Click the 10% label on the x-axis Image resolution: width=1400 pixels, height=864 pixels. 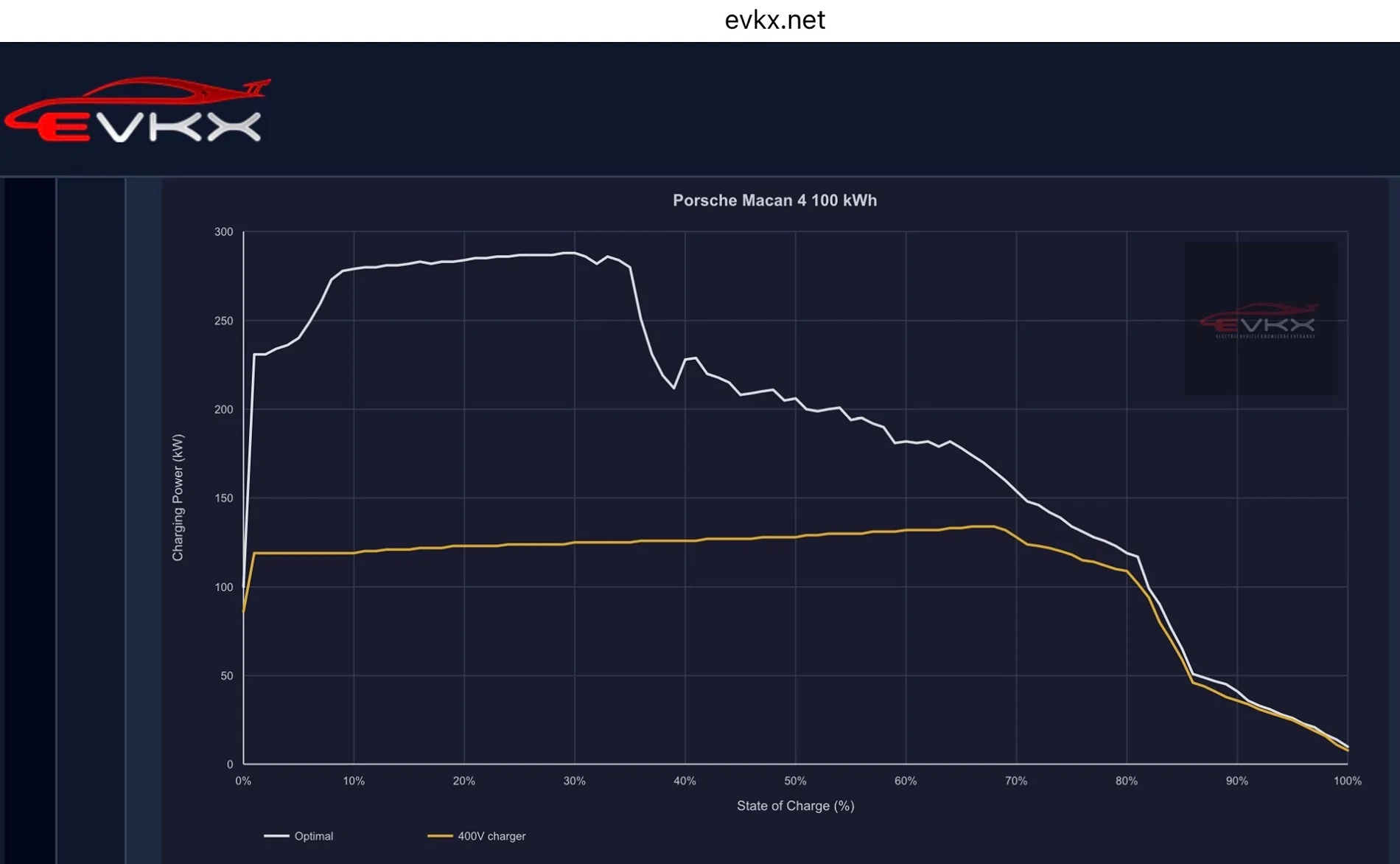coord(354,781)
